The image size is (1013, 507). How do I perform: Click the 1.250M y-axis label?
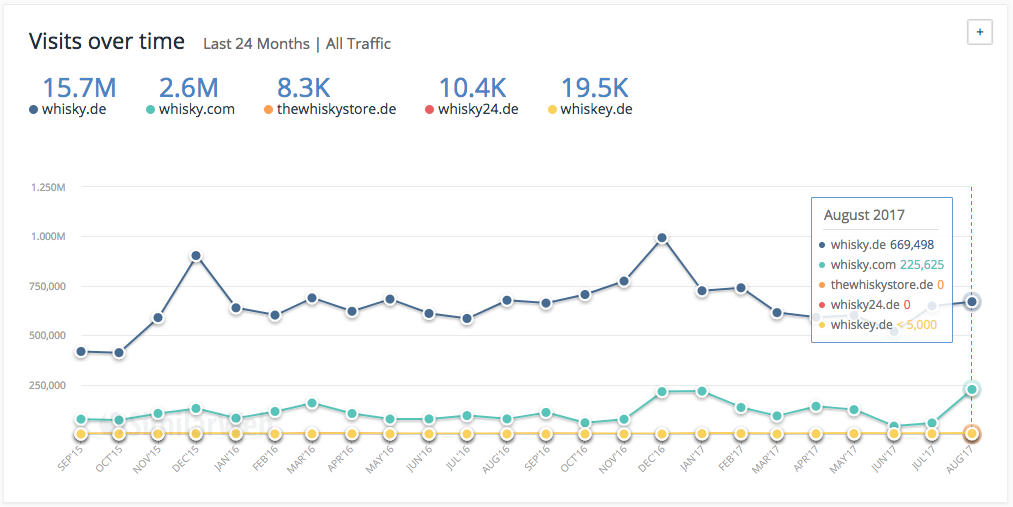coord(48,187)
